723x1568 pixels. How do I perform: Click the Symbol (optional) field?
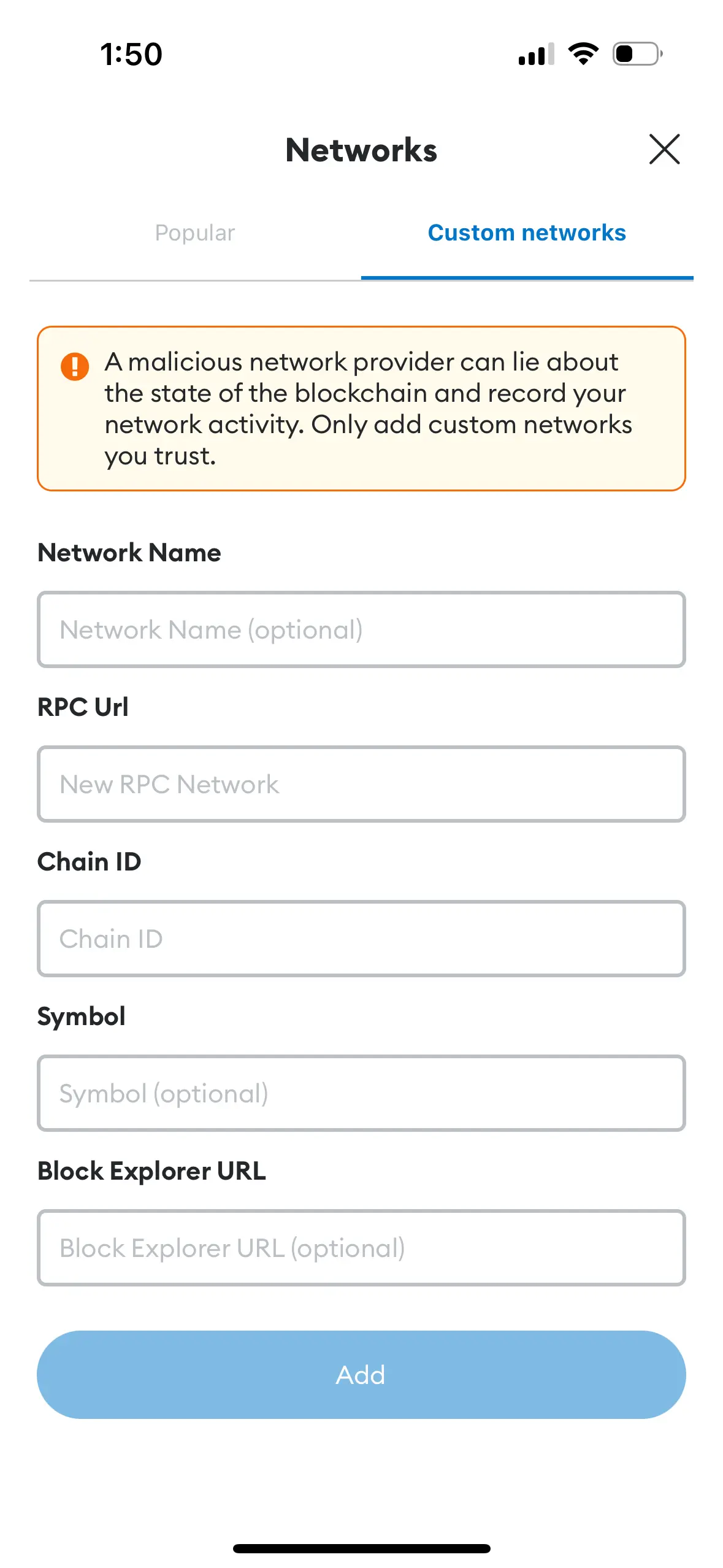[x=361, y=1093]
